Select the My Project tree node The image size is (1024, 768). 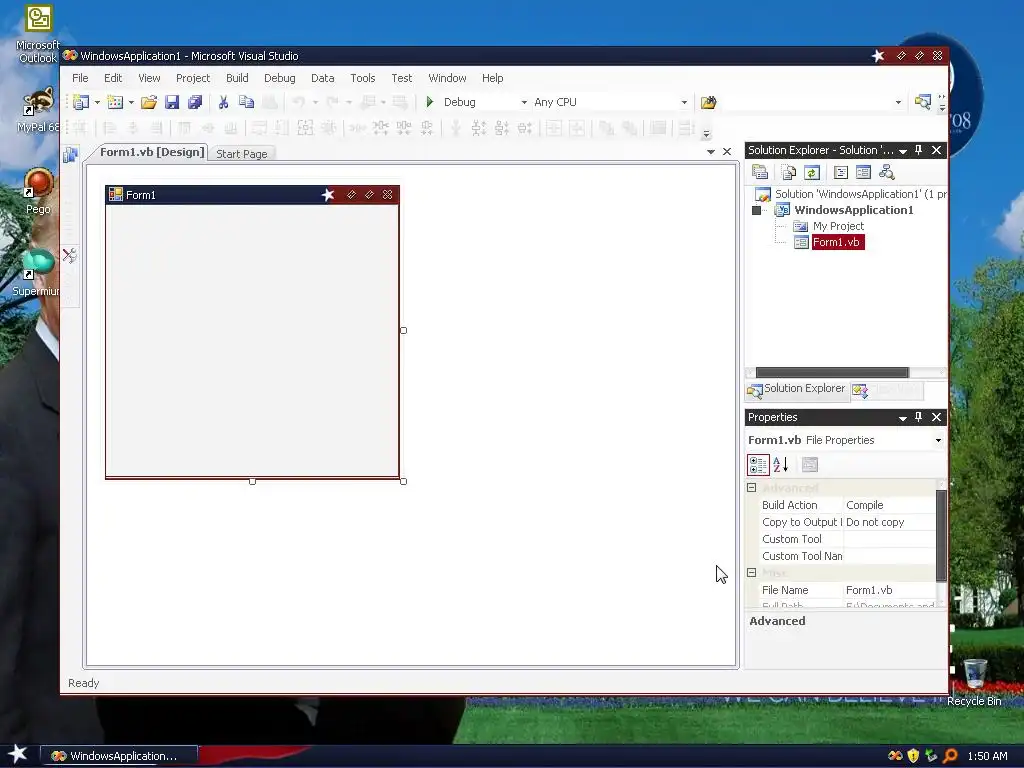[x=839, y=226]
